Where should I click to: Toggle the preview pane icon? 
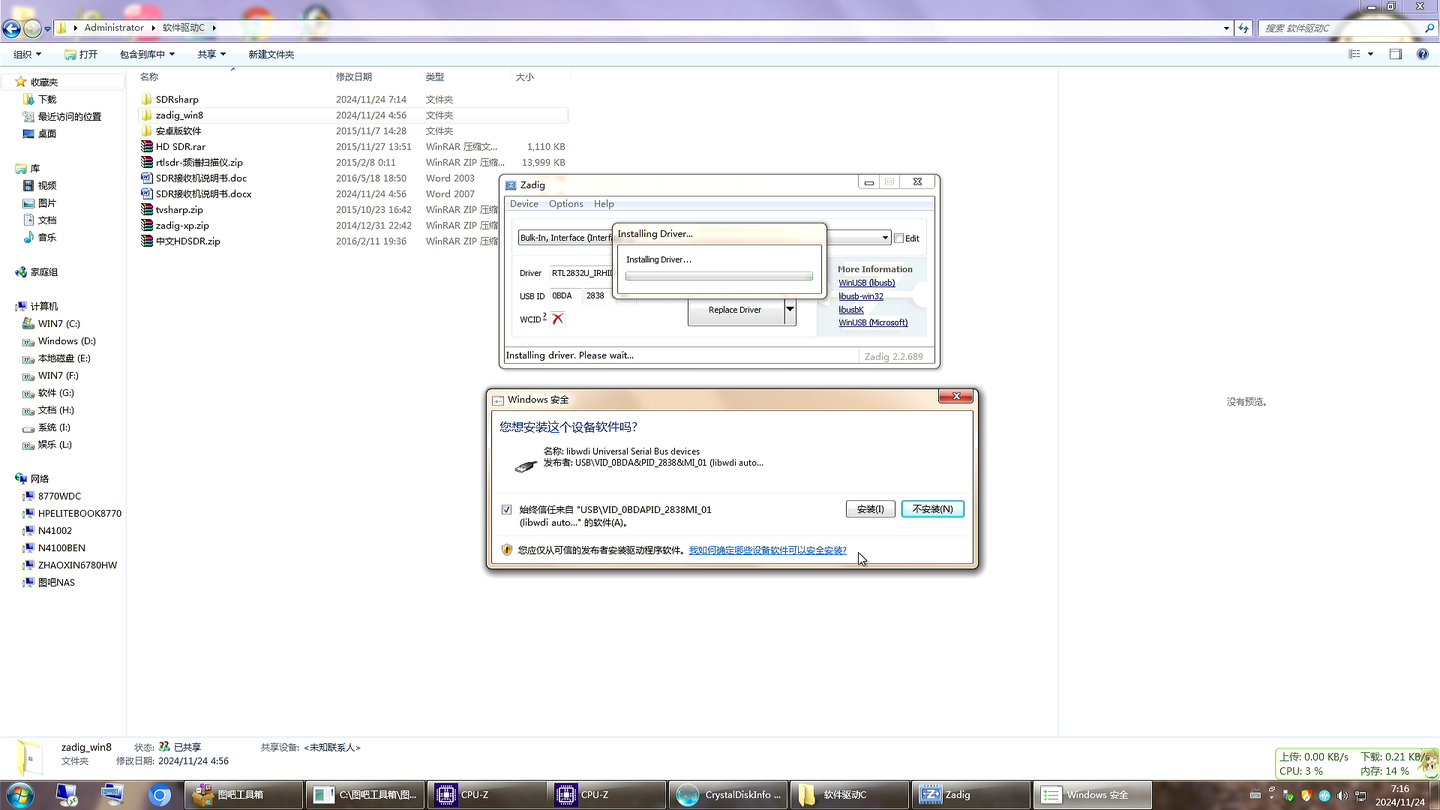point(1396,54)
